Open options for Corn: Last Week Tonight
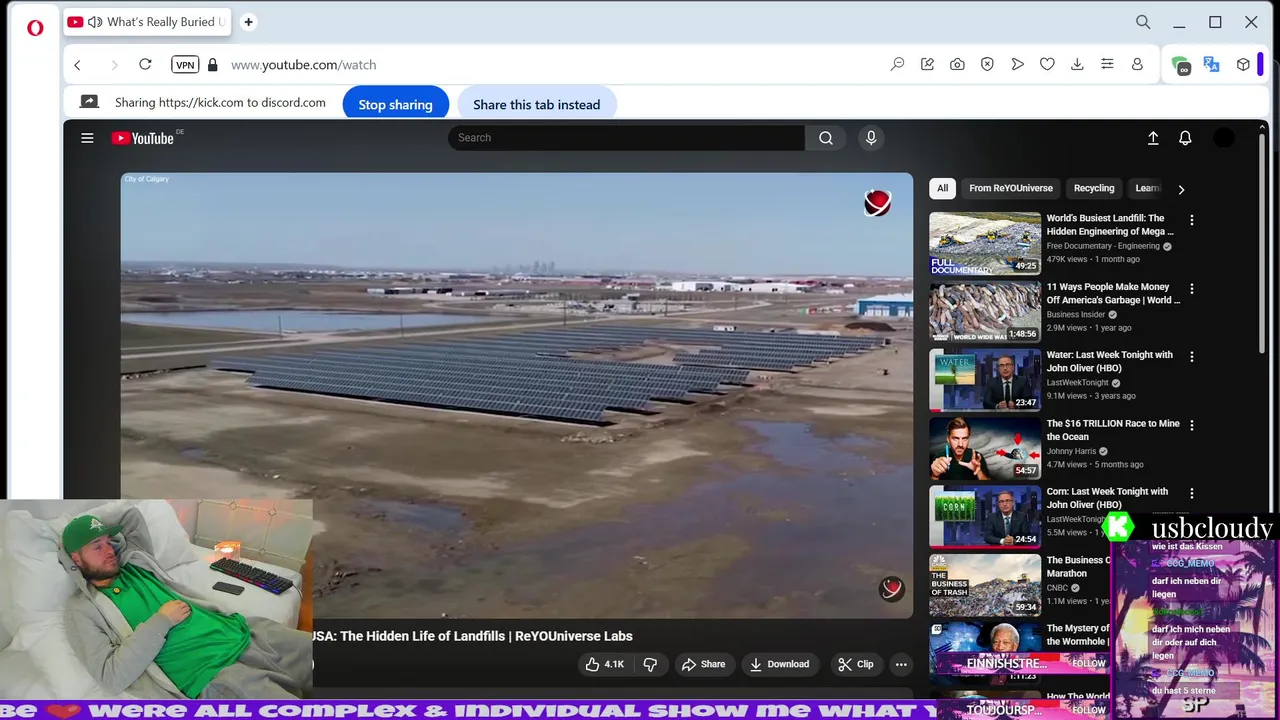This screenshot has height=720, width=1280. (x=1191, y=493)
